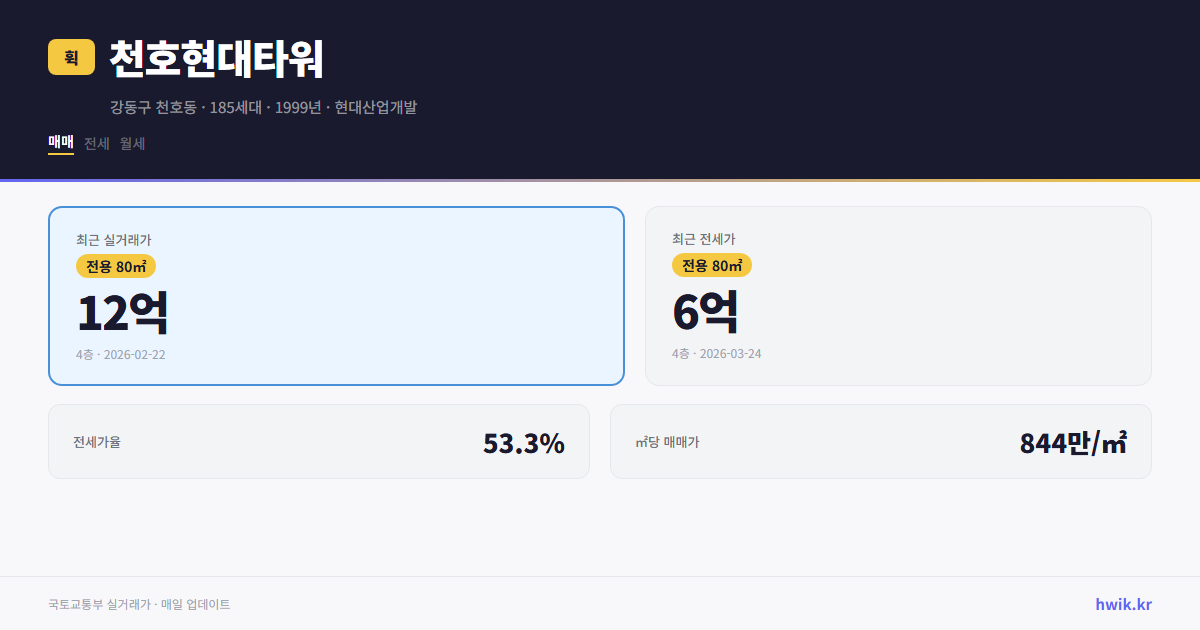This screenshot has height=630, width=1200.
Task: Select the 전용 80㎡ badge on jeonse card
Action: point(710,266)
